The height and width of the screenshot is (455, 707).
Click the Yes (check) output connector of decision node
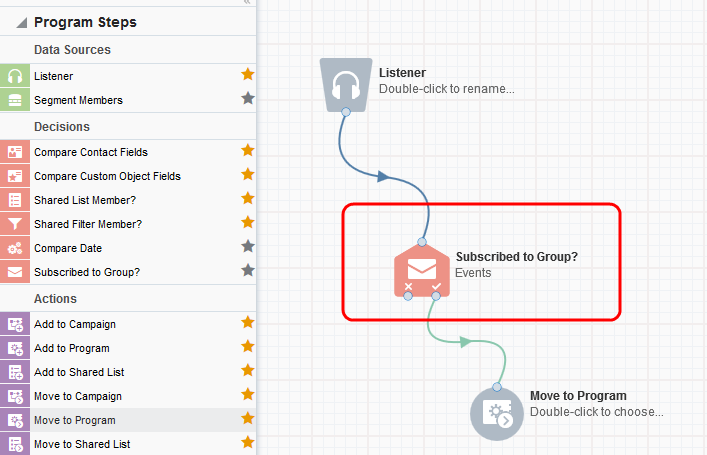coord(436,296)
